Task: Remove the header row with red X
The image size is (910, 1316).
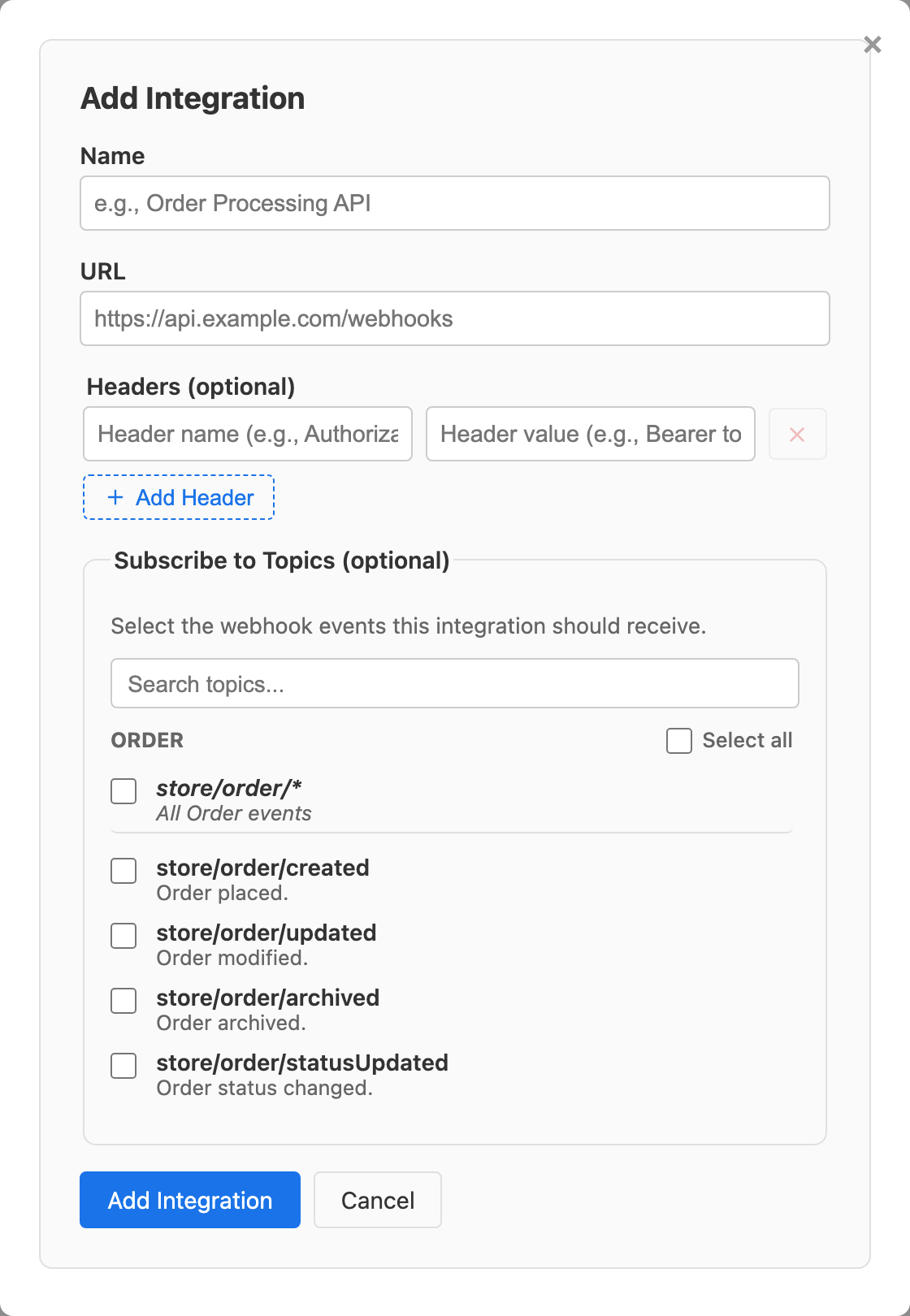Action: pos(797,435)
